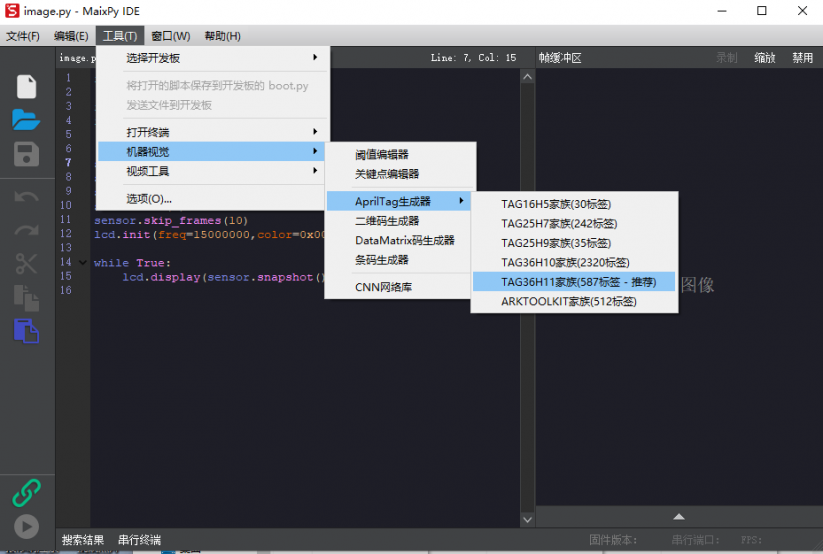
Task: Click the 禁用 button in frame buffer
Action: tap(803, 58)
